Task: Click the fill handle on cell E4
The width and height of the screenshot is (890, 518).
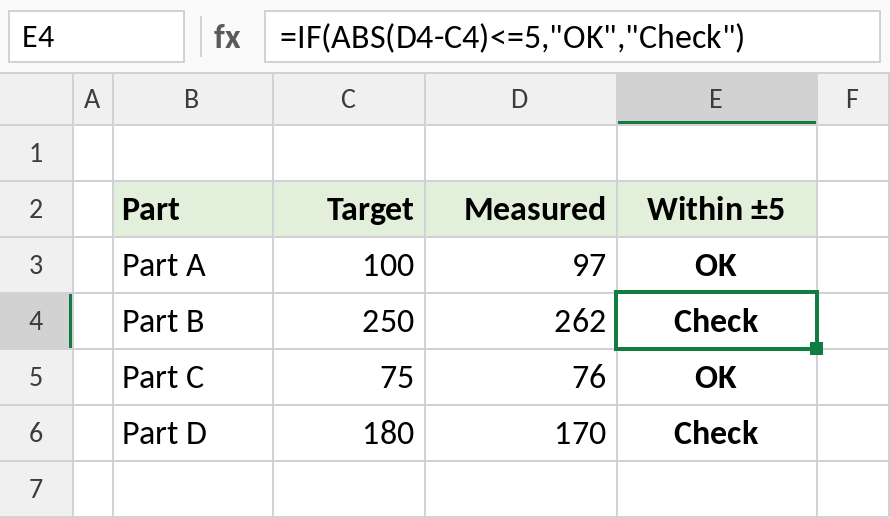Action: point(816,348)
